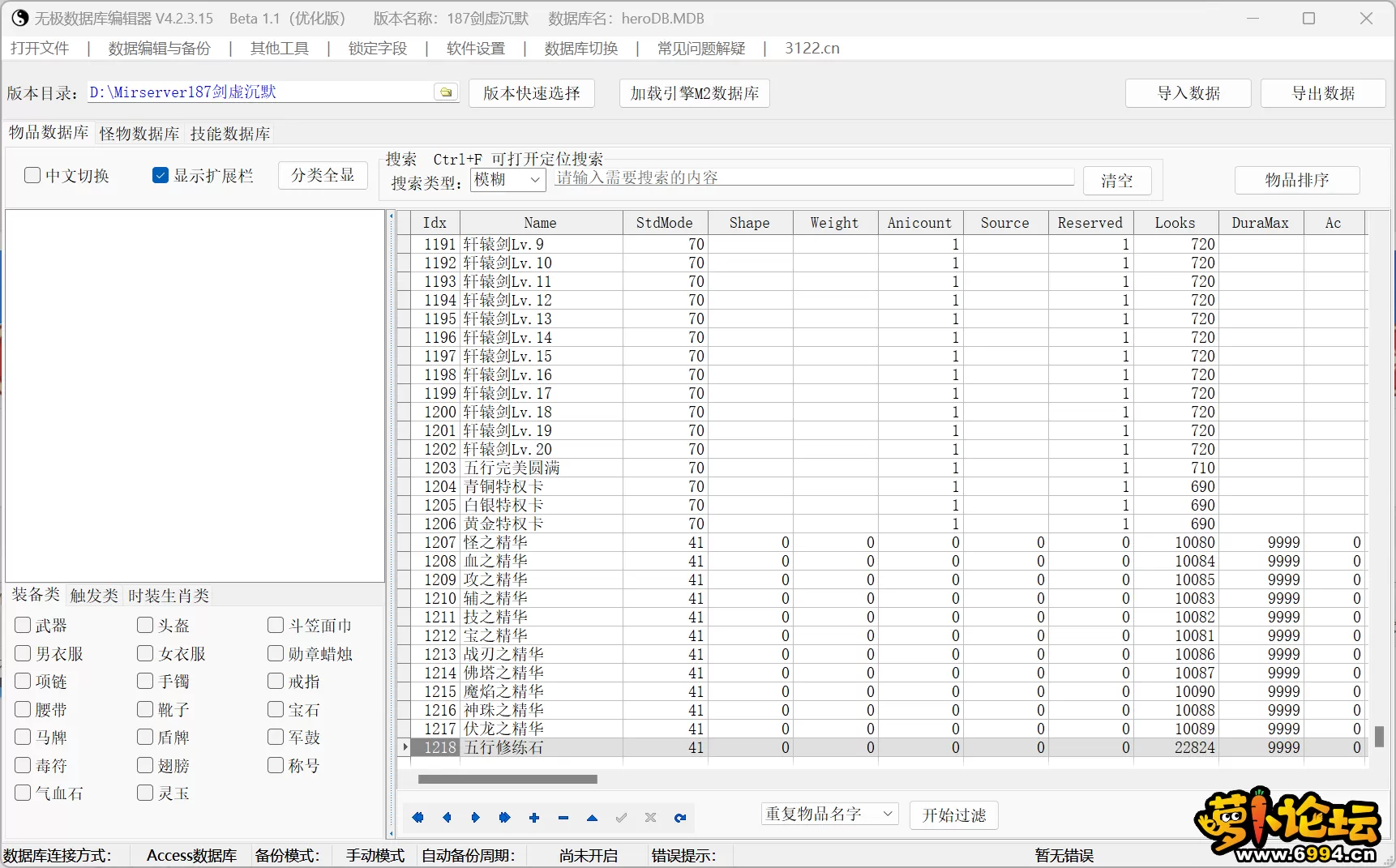This screenshot has height=868, width=1396.
Task: Insert new record with plus icon
Action: 534,818
